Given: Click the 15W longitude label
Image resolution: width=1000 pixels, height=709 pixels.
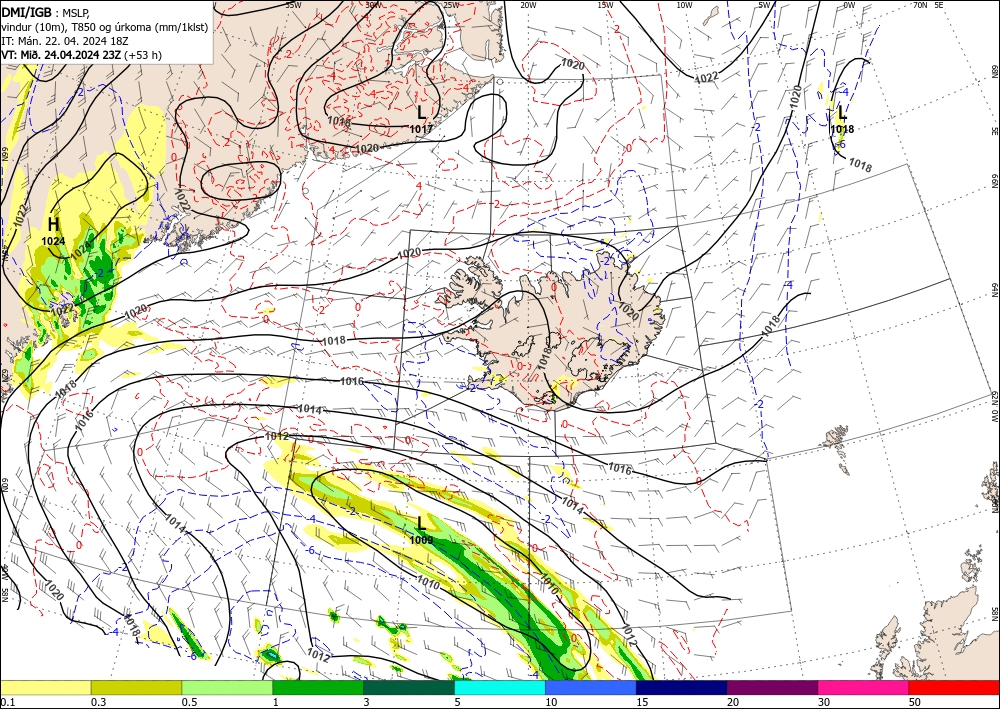Looking at the screenshot, I should [x=606, y=5].
